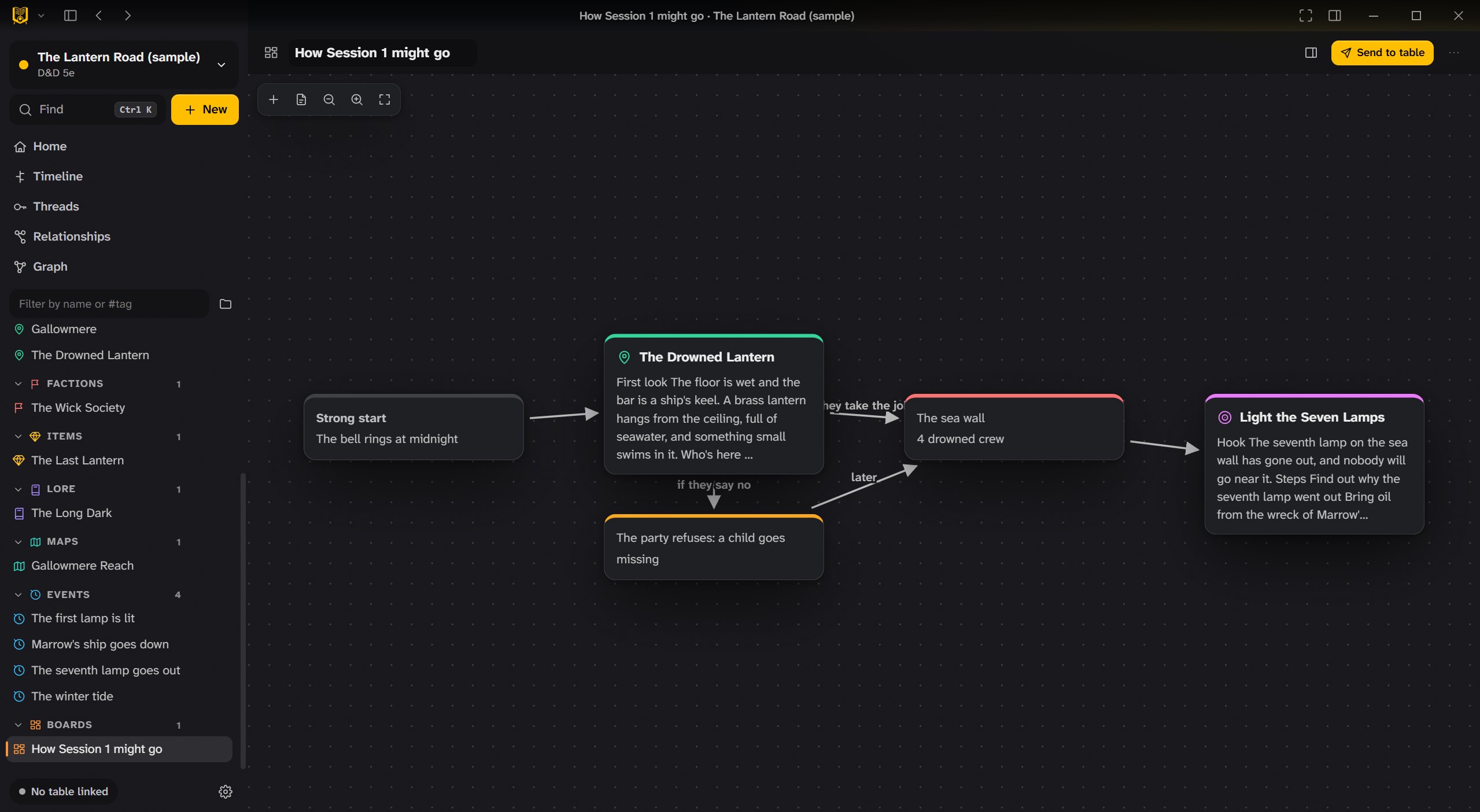The height and width of the screenshot is (812, 1480).
Task: Collapse the LORE section
Action: point(18,489)
